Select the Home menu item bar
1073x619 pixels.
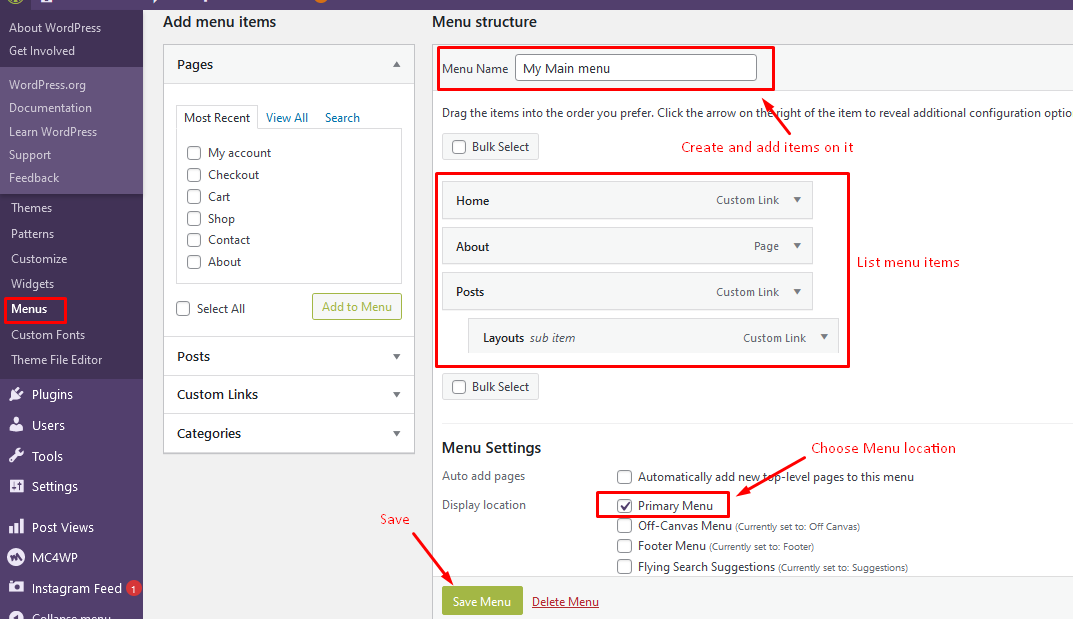pos(627,200)
